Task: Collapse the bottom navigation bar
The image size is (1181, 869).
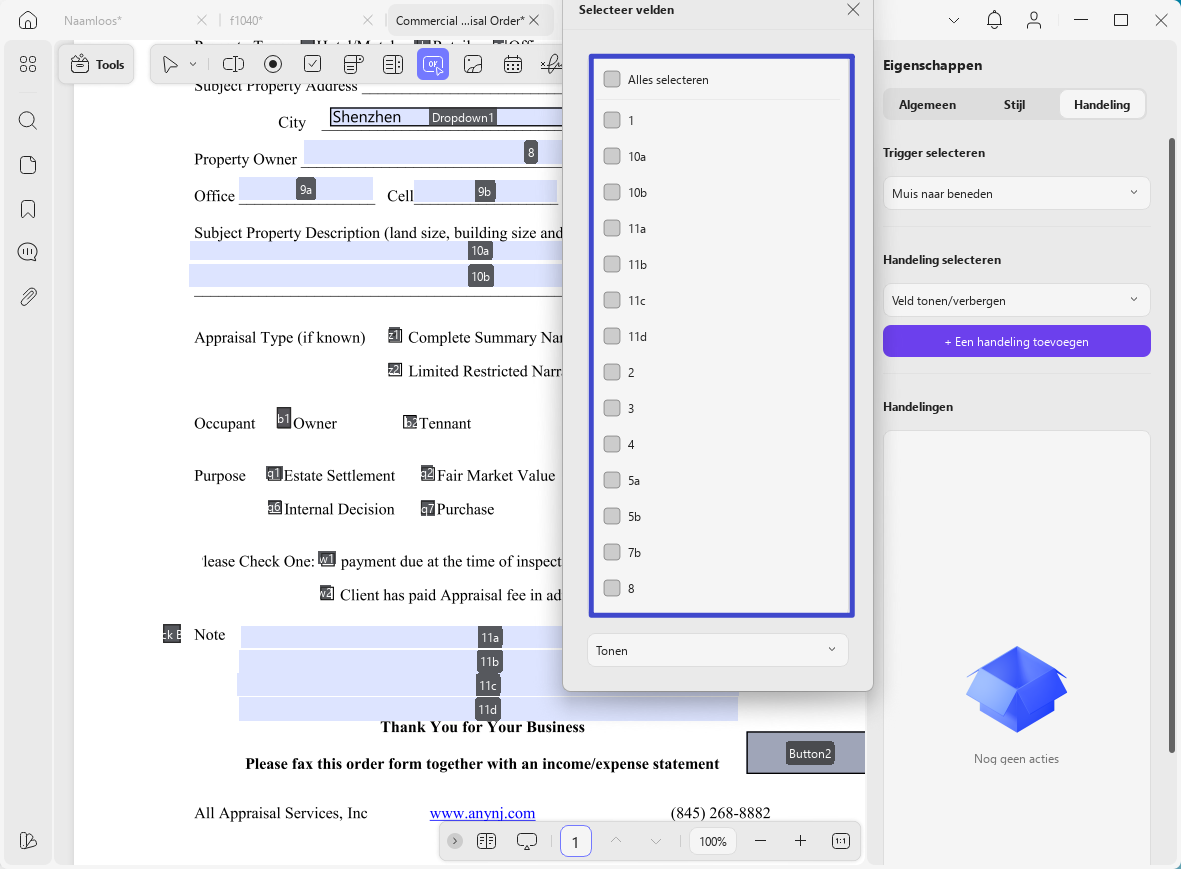Action: [x=455, y=841]
